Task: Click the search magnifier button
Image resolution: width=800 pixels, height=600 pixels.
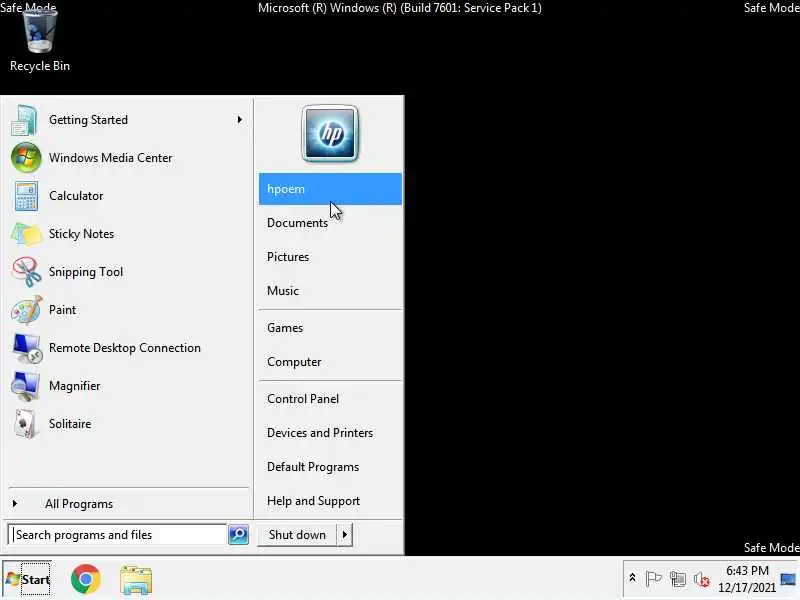Action: click(x=238, y=534)
